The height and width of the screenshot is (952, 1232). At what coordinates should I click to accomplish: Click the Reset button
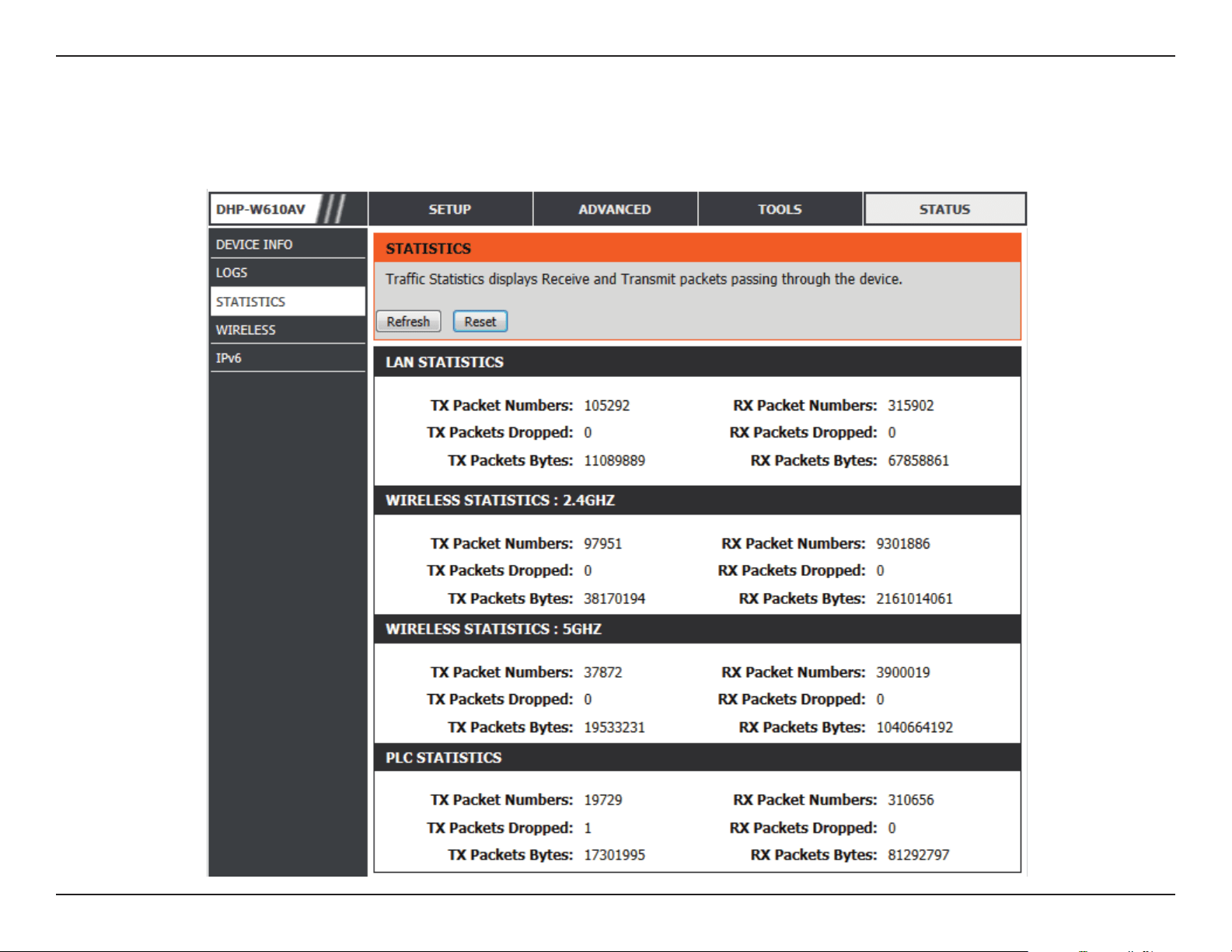click(480, 321)
